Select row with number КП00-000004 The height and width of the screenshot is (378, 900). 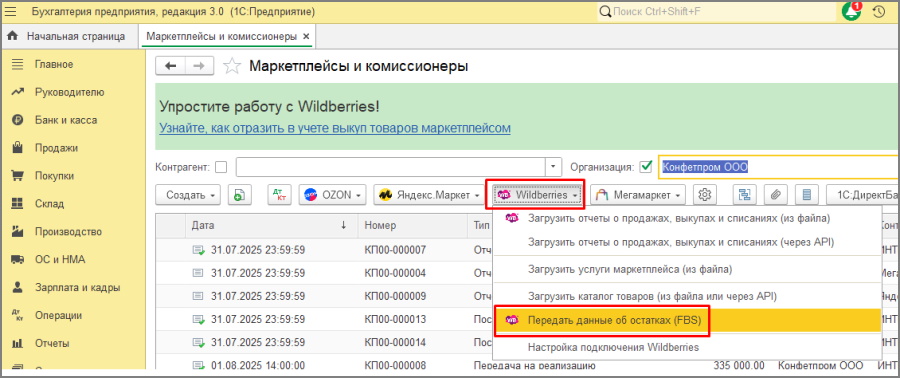[395, 273]
